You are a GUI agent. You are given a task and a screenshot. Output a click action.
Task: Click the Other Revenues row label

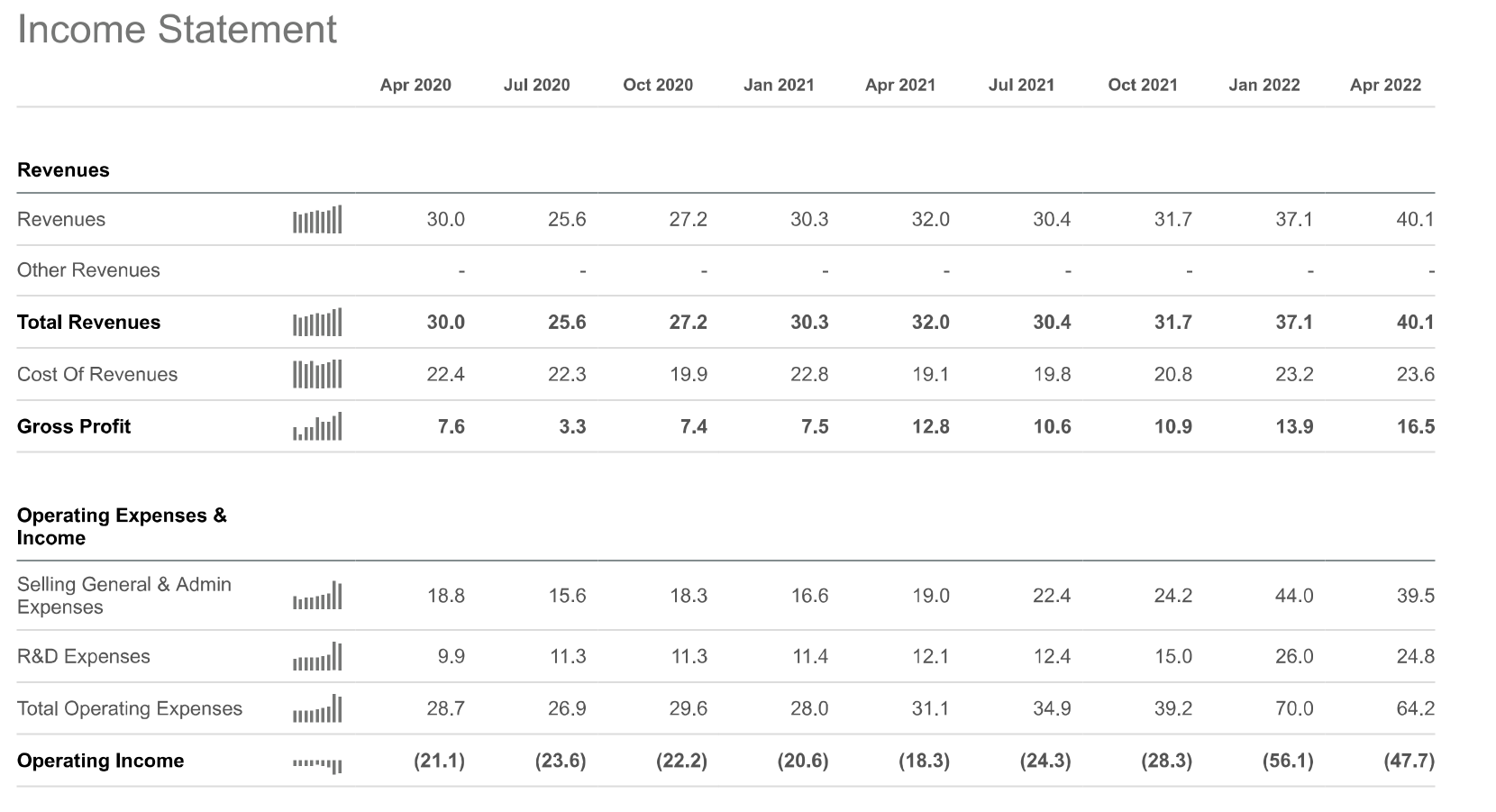[x=88, y=270]
